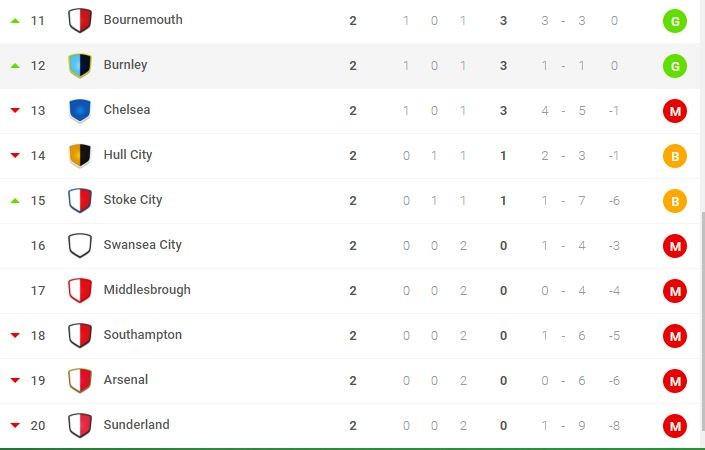Click the Burnley club crest icon
705x450 pixels.
click(80, 65)
